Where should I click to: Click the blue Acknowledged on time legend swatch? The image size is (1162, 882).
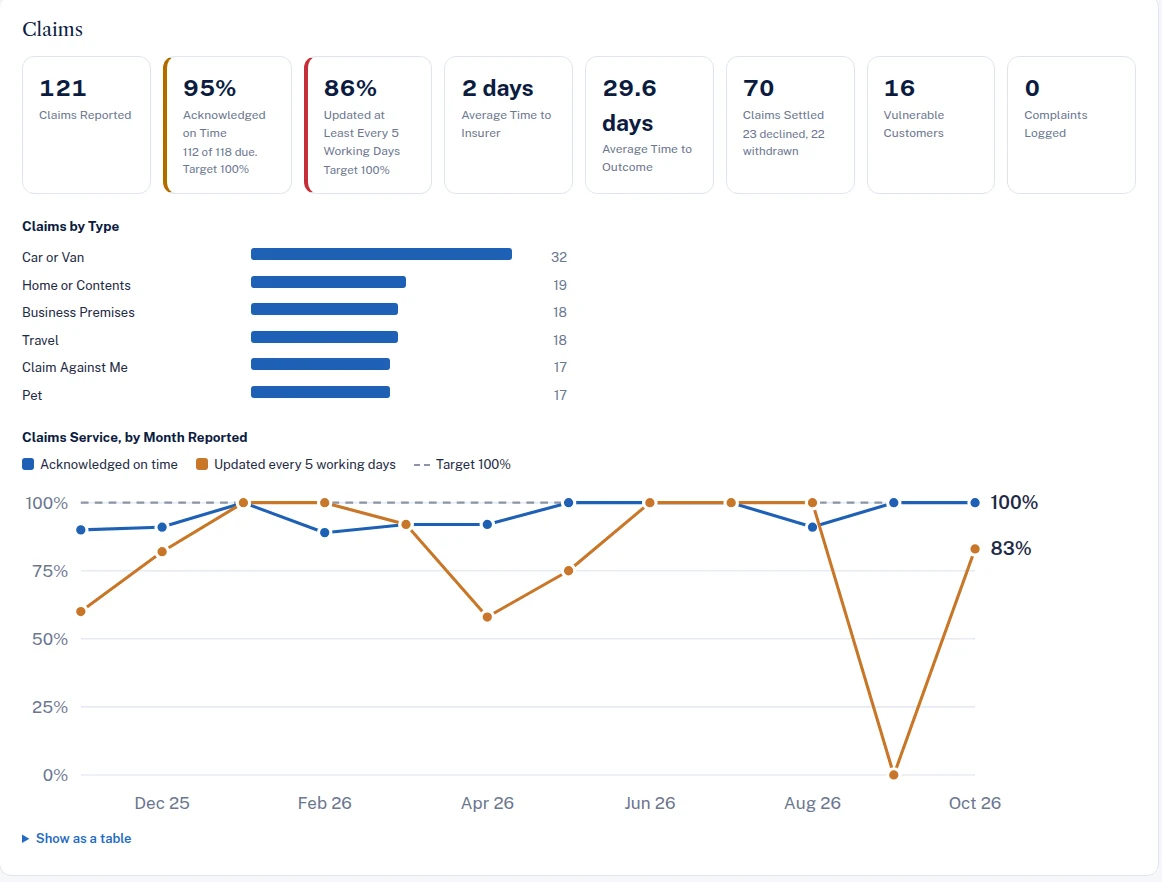pyautogui.click(x=28, y=464)
